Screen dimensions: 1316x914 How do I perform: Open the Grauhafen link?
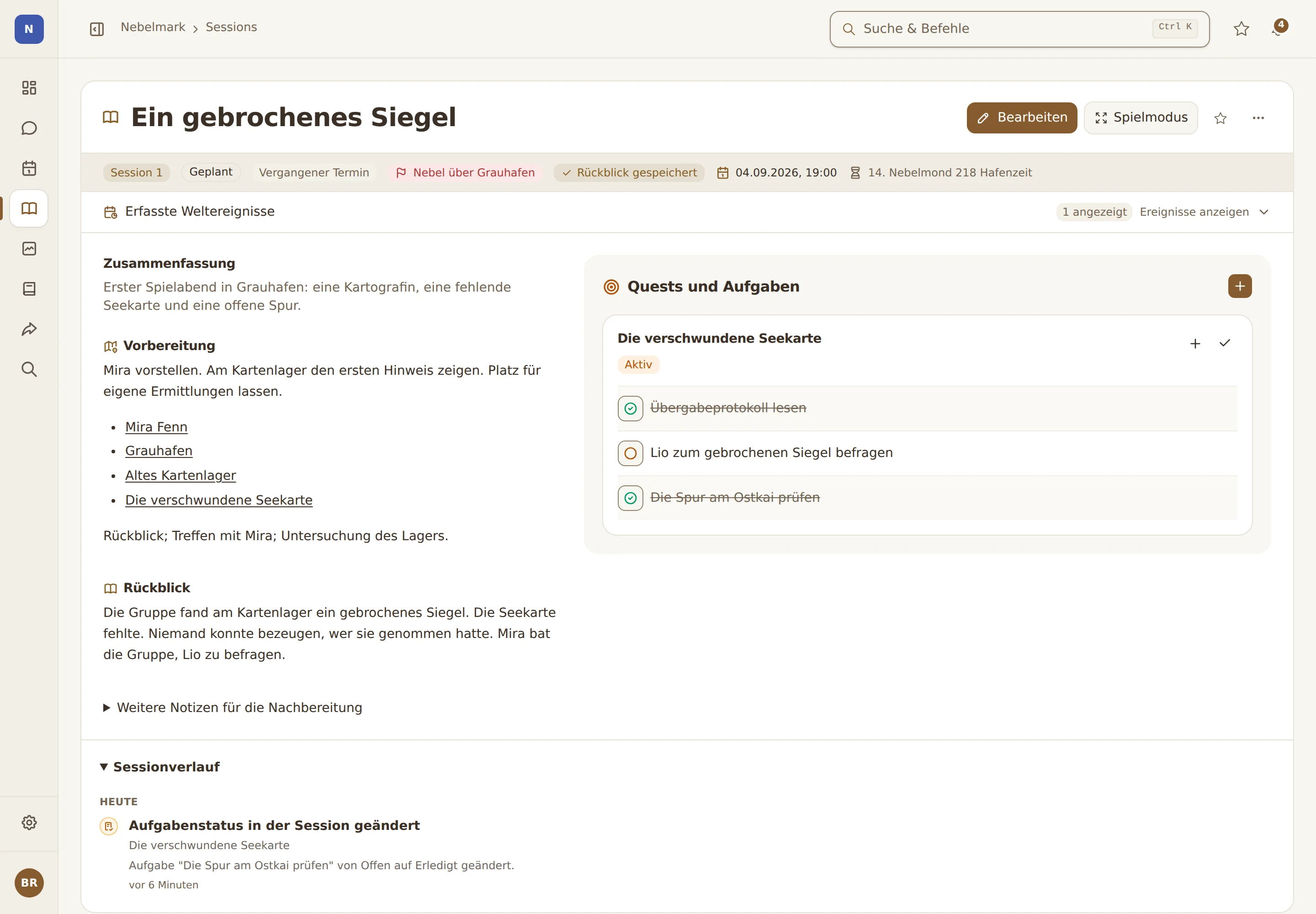click(x=159, y=451)
